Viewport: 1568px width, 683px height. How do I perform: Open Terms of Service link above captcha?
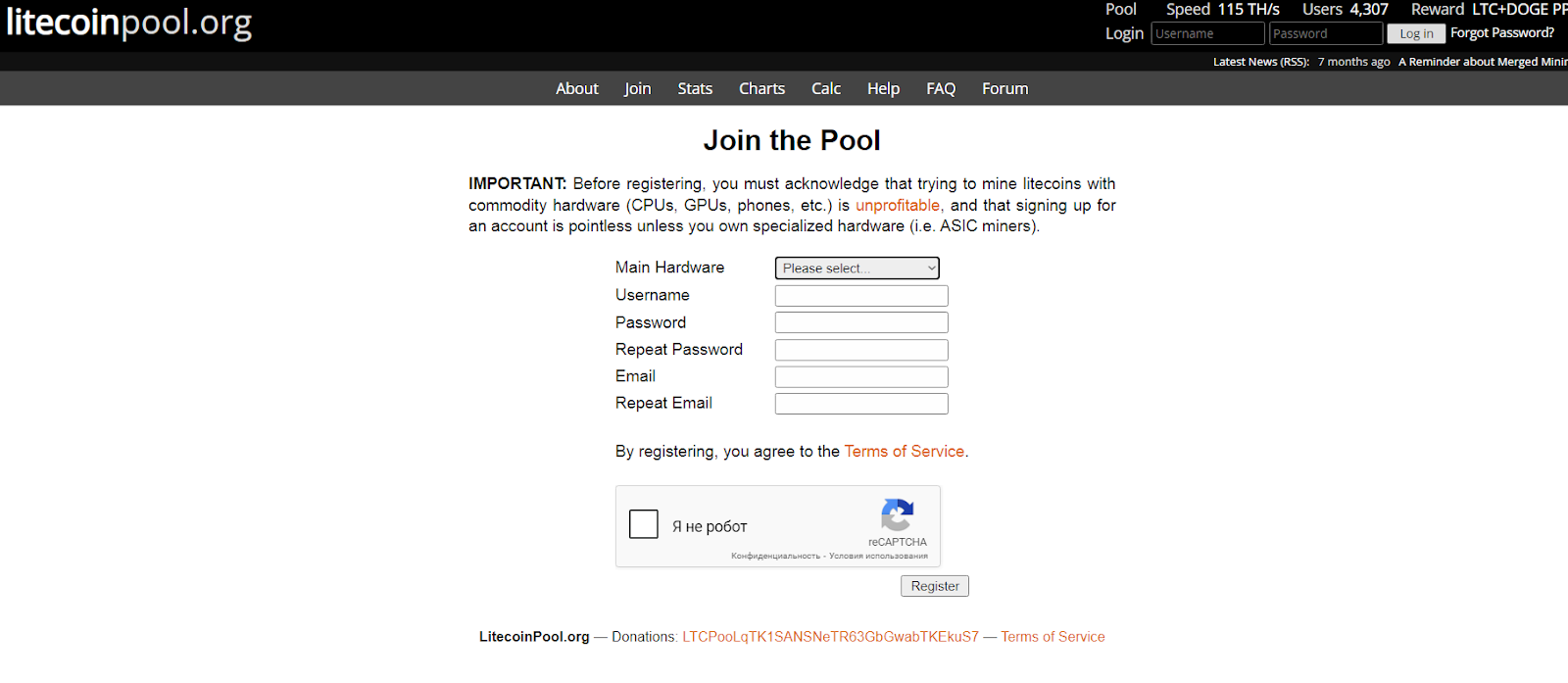[905, 451]
